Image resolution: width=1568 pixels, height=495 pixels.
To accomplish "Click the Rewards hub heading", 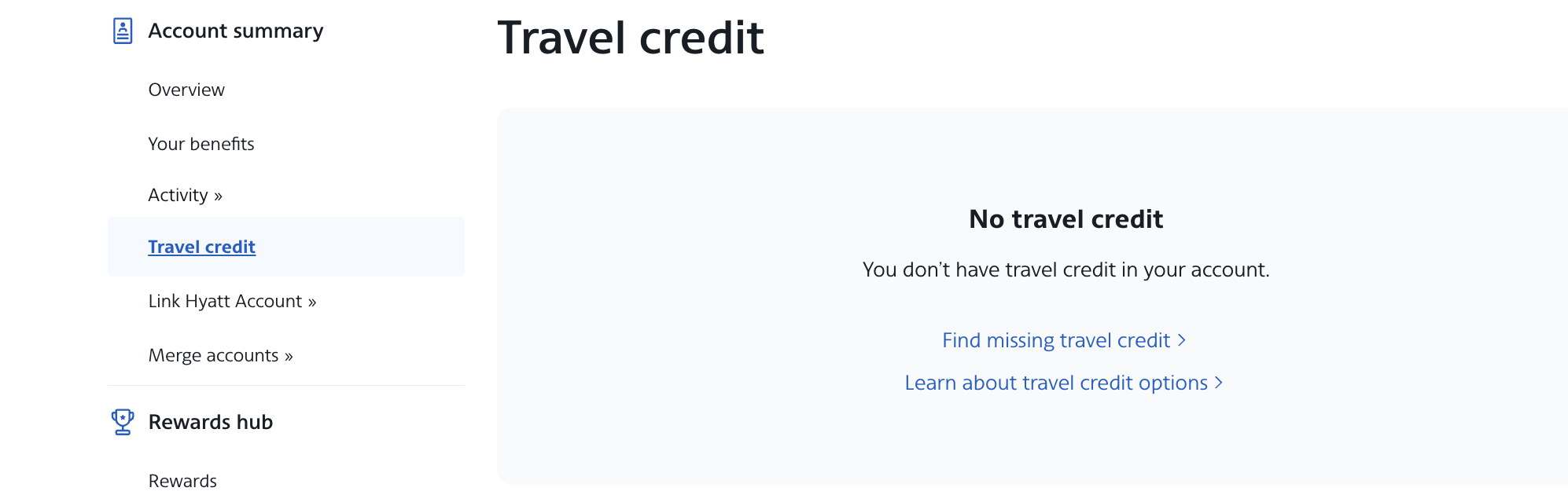I will 210,421.
